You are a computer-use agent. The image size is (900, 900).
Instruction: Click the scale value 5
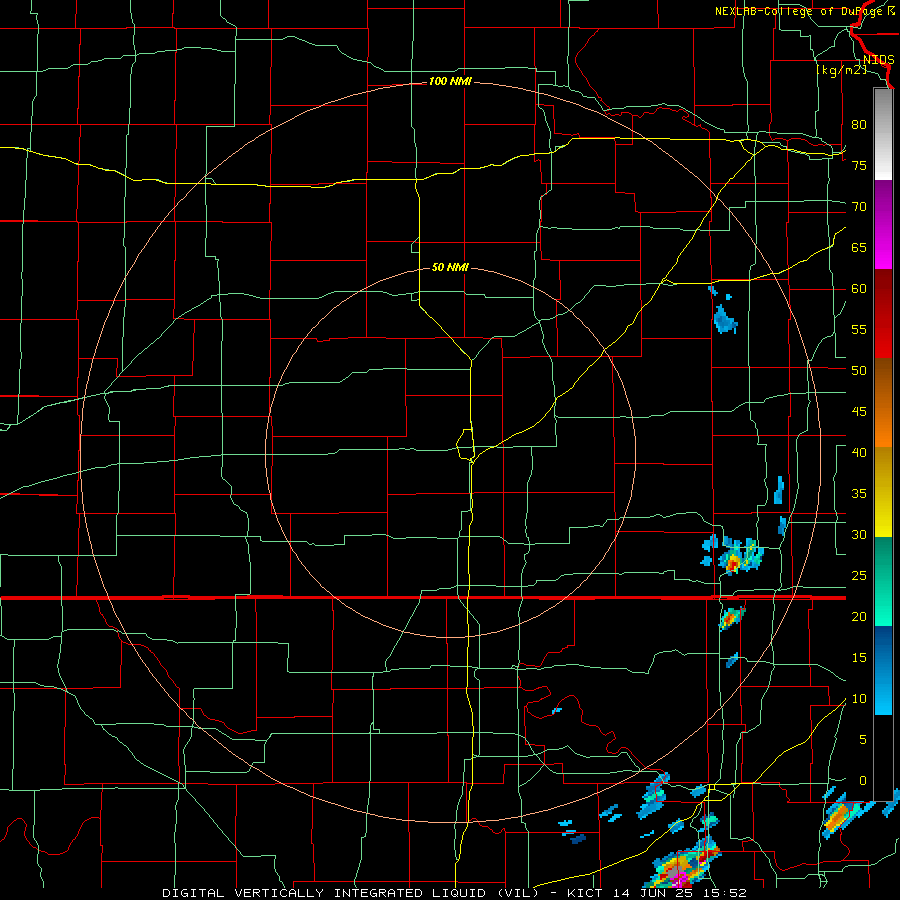[863, 739]
